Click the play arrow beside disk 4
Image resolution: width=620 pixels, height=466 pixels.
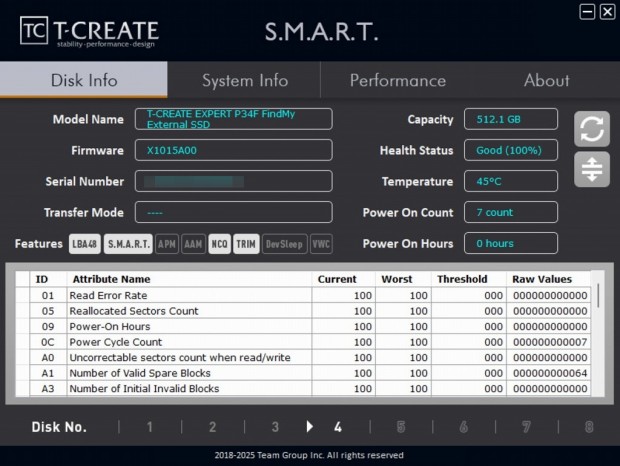(310, 426)
